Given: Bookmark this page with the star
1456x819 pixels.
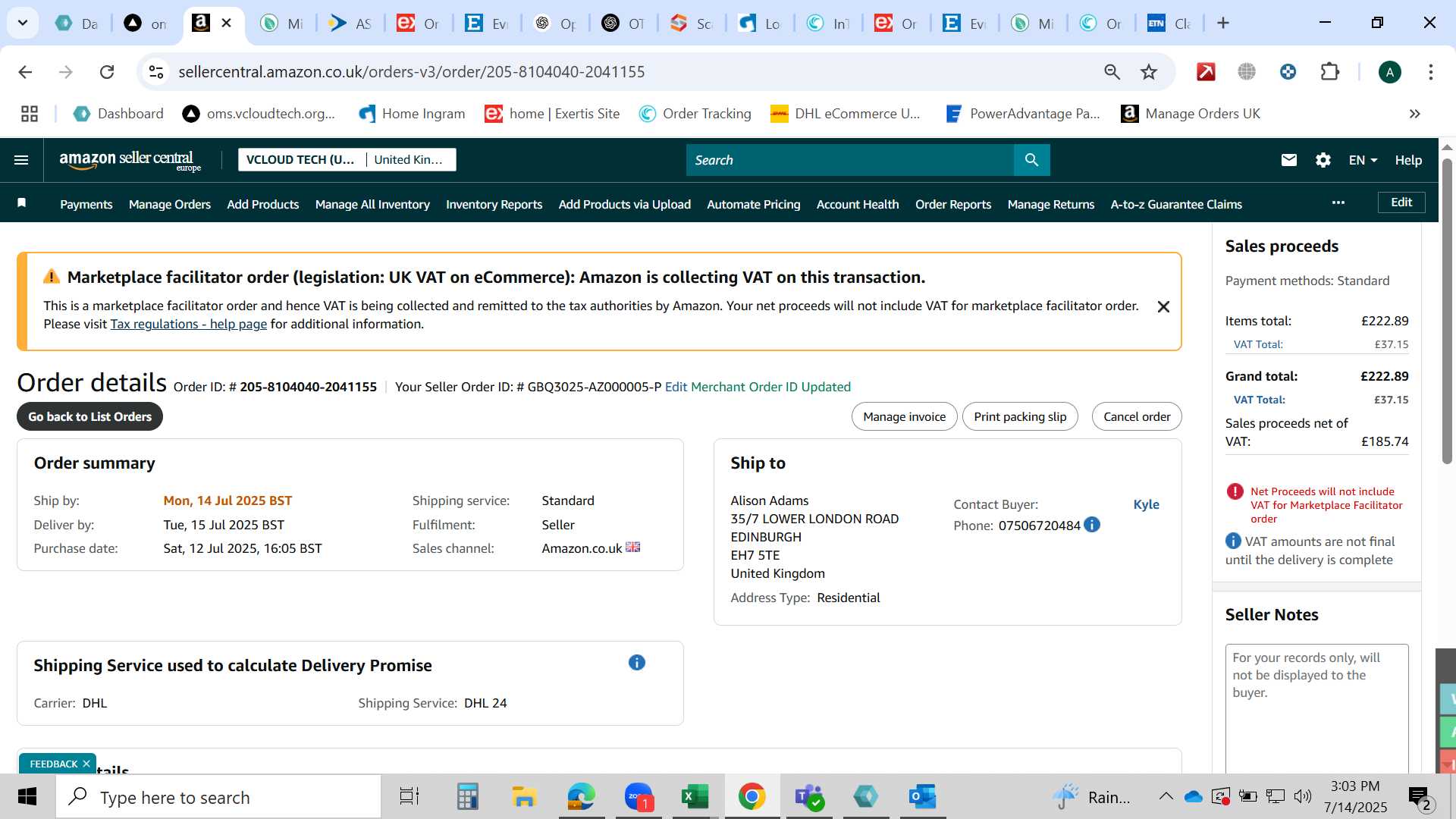Looking at the screenshot, I should click(x=1149, y=72).
